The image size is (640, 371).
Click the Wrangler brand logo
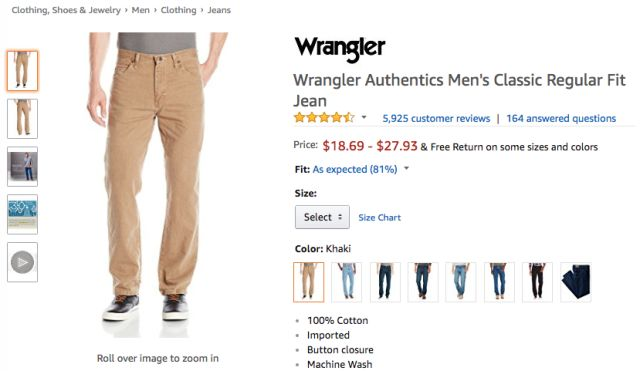340,49
